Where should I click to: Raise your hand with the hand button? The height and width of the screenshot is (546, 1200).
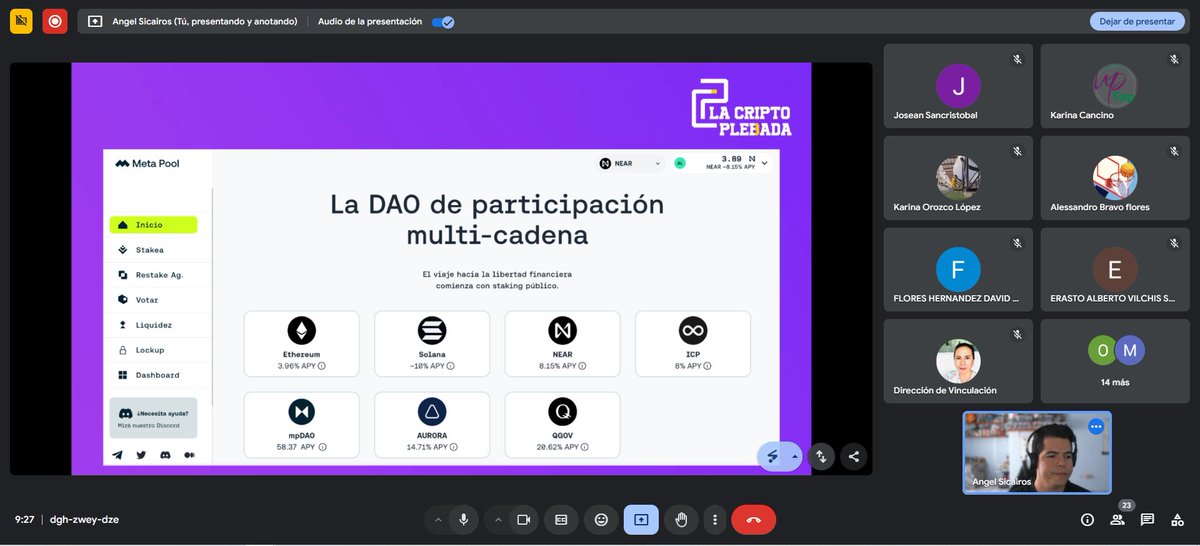(681, 520)
